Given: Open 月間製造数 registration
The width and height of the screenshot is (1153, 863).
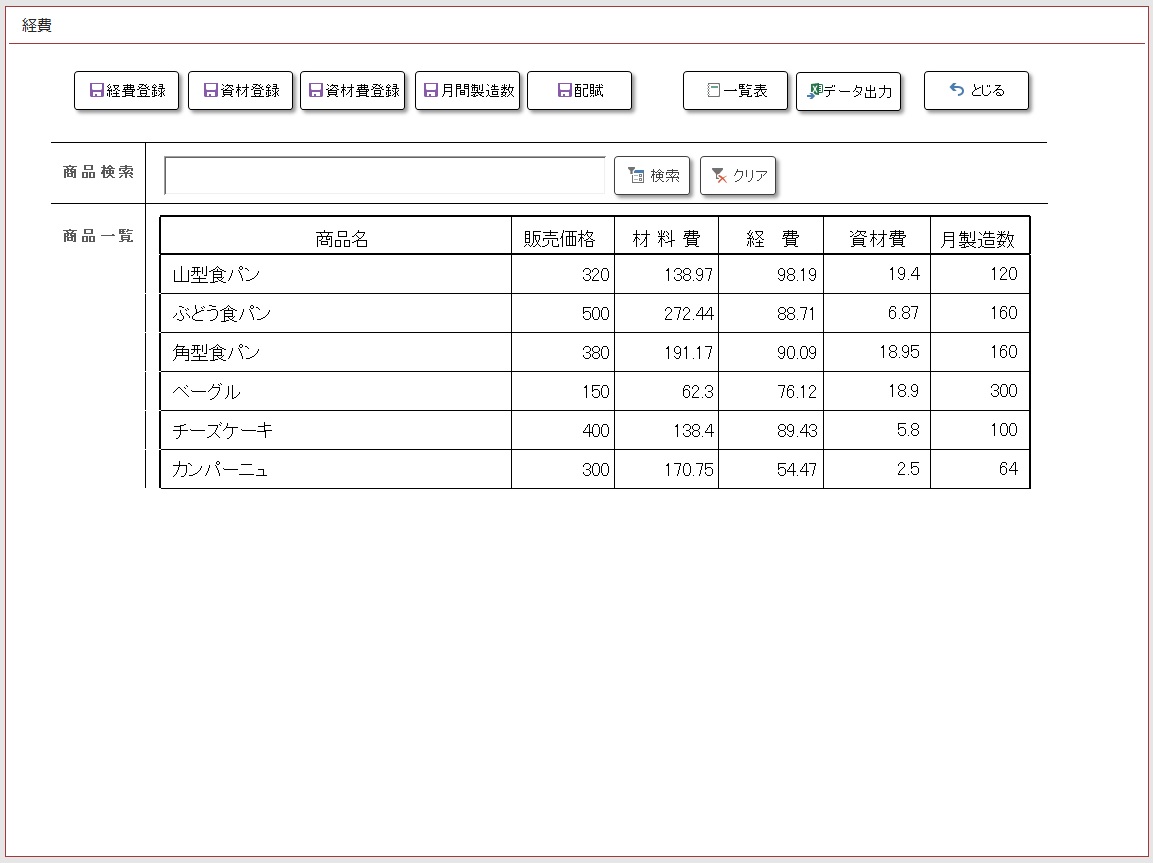Looking at the screenshot, I should coord(468,90).
